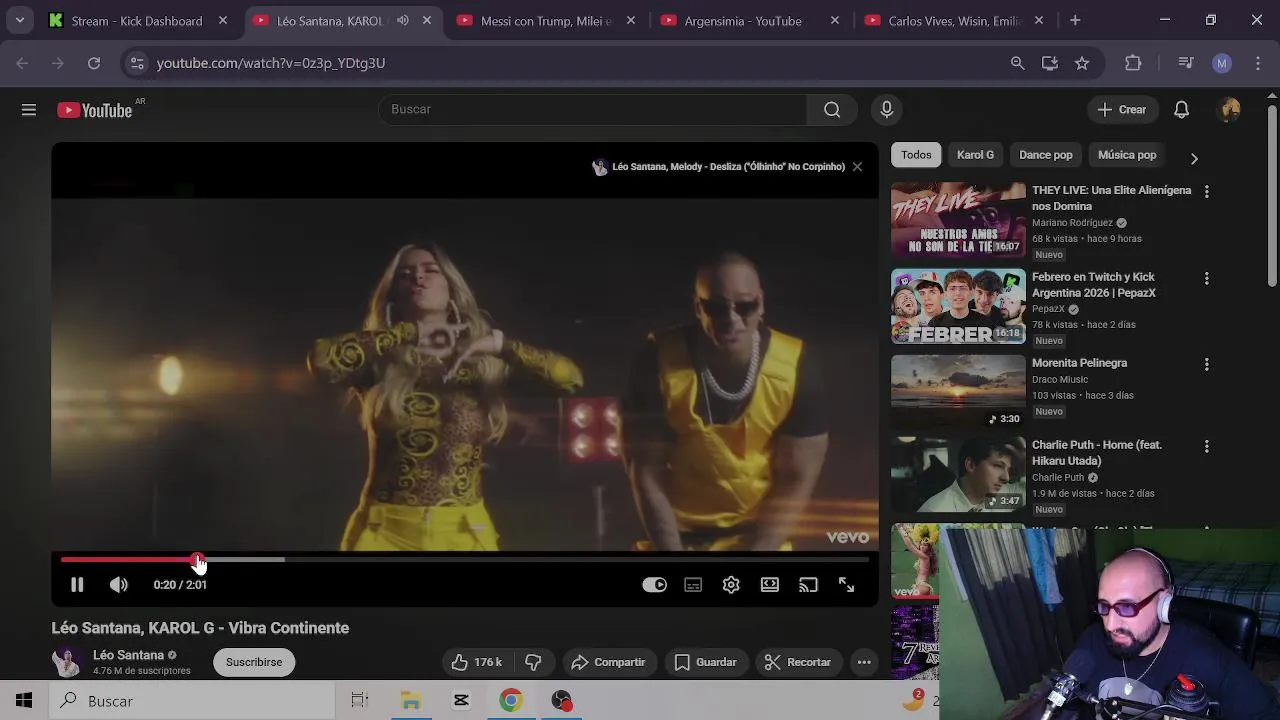Cast the video to a device
Screen dimensions: 1280x720
[x=808, y=585]
